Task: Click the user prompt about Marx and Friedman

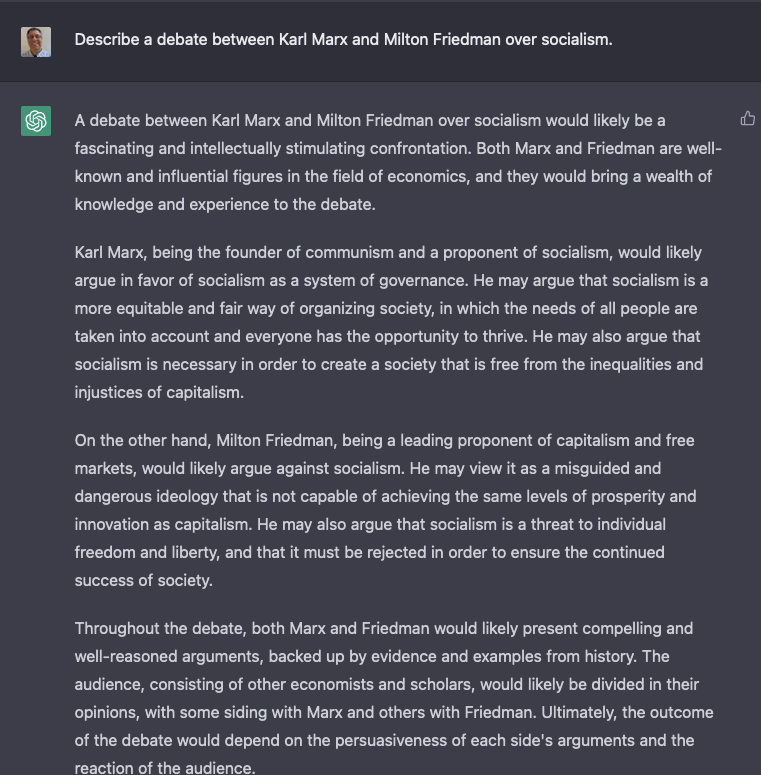Action: (x=343, y=40)
